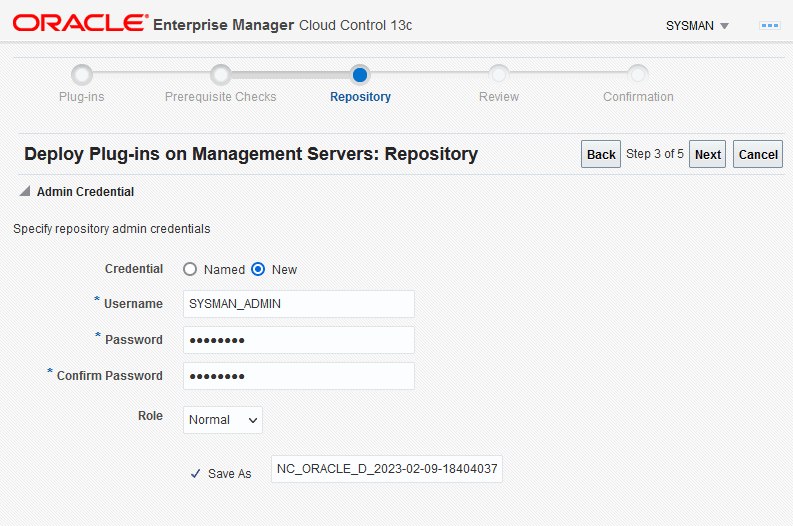Click the Plug-ins step label
This screenshot has width=793, height=526.
(x=81, y=97)
